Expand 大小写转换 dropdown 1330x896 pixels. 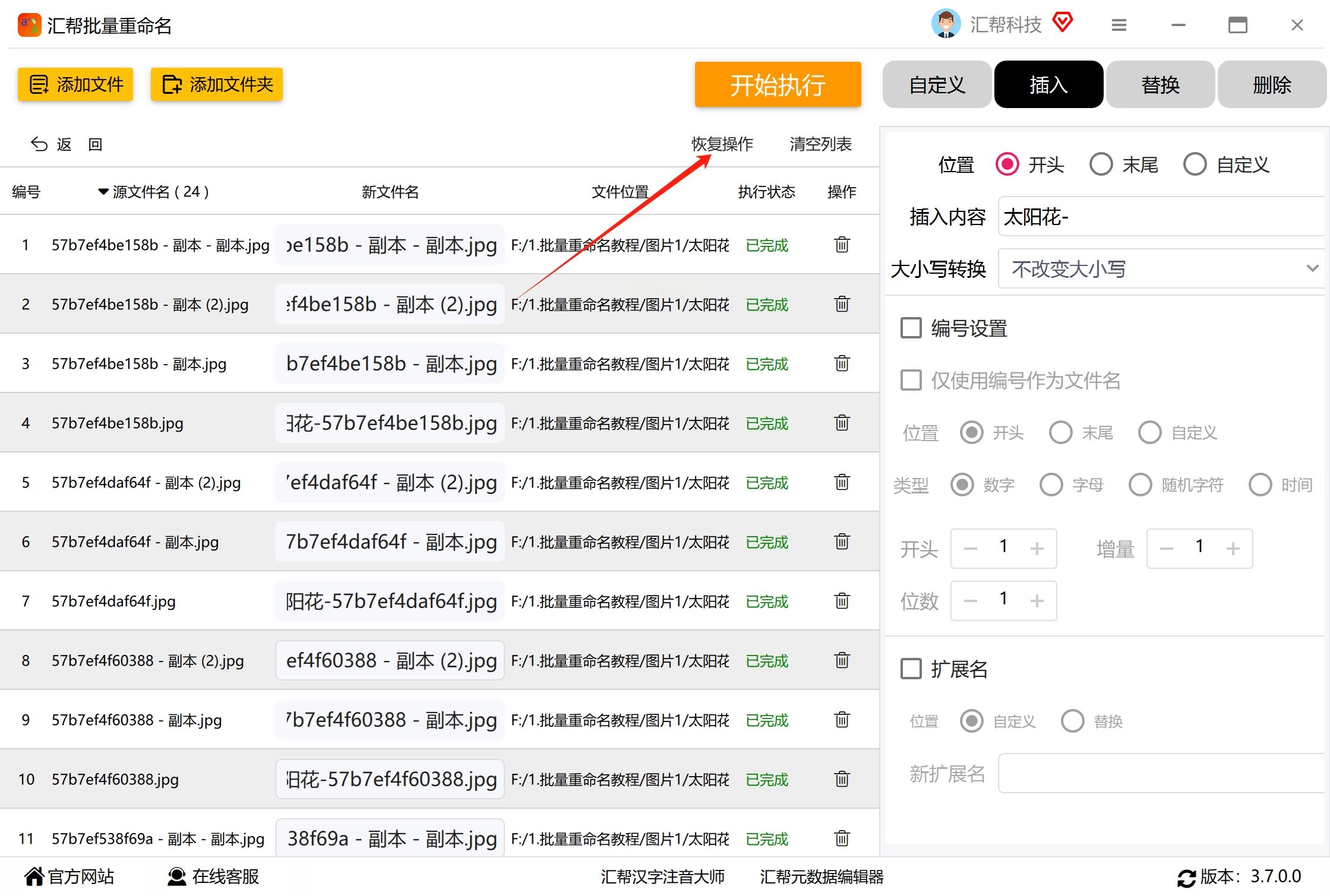pos(1161,269)
